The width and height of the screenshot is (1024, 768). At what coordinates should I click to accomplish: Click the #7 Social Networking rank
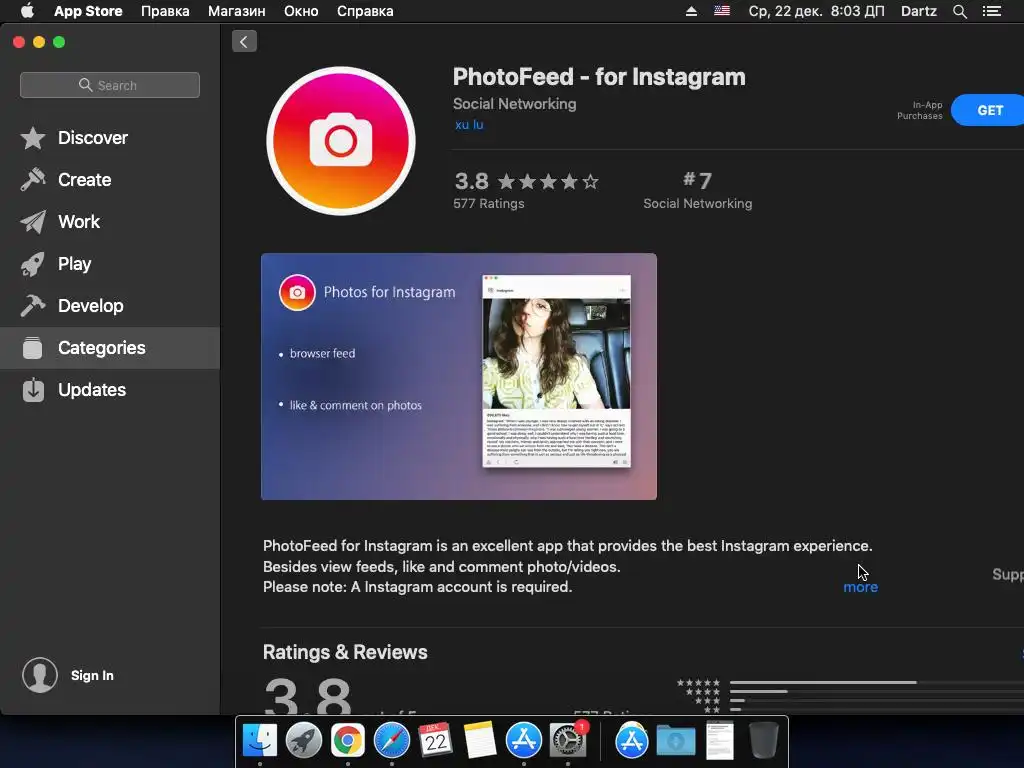coord(697,190)
